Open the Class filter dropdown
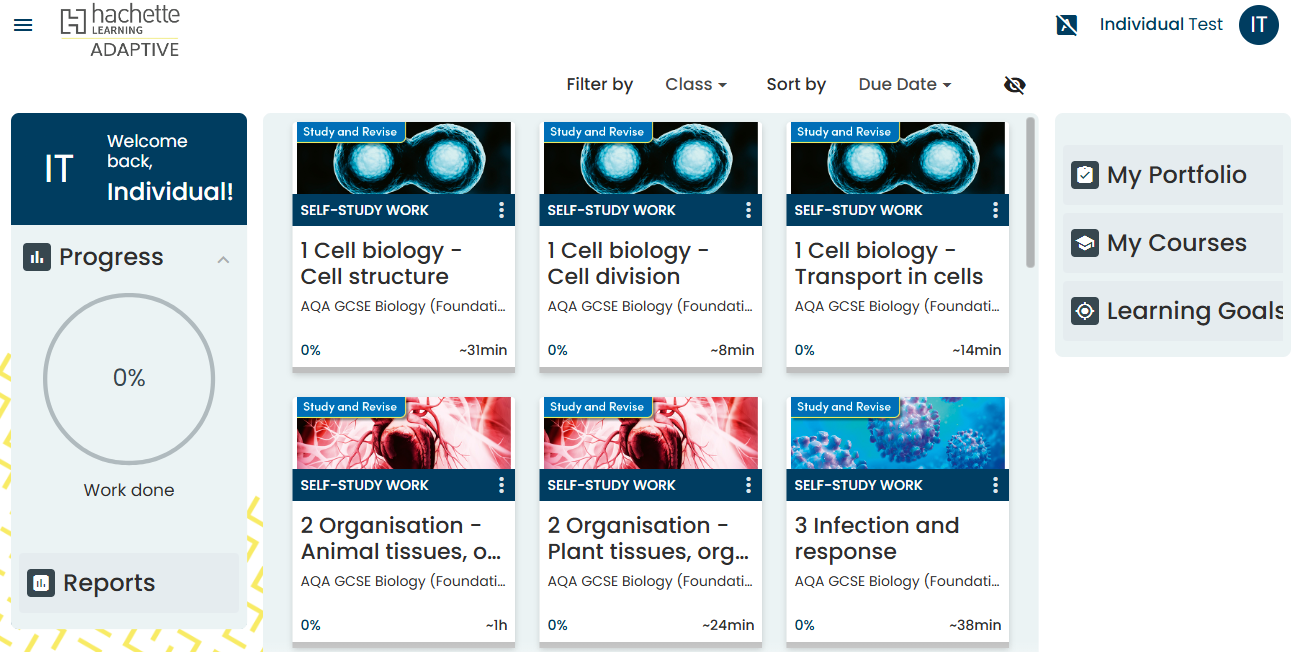 click(x=696, y=85)
